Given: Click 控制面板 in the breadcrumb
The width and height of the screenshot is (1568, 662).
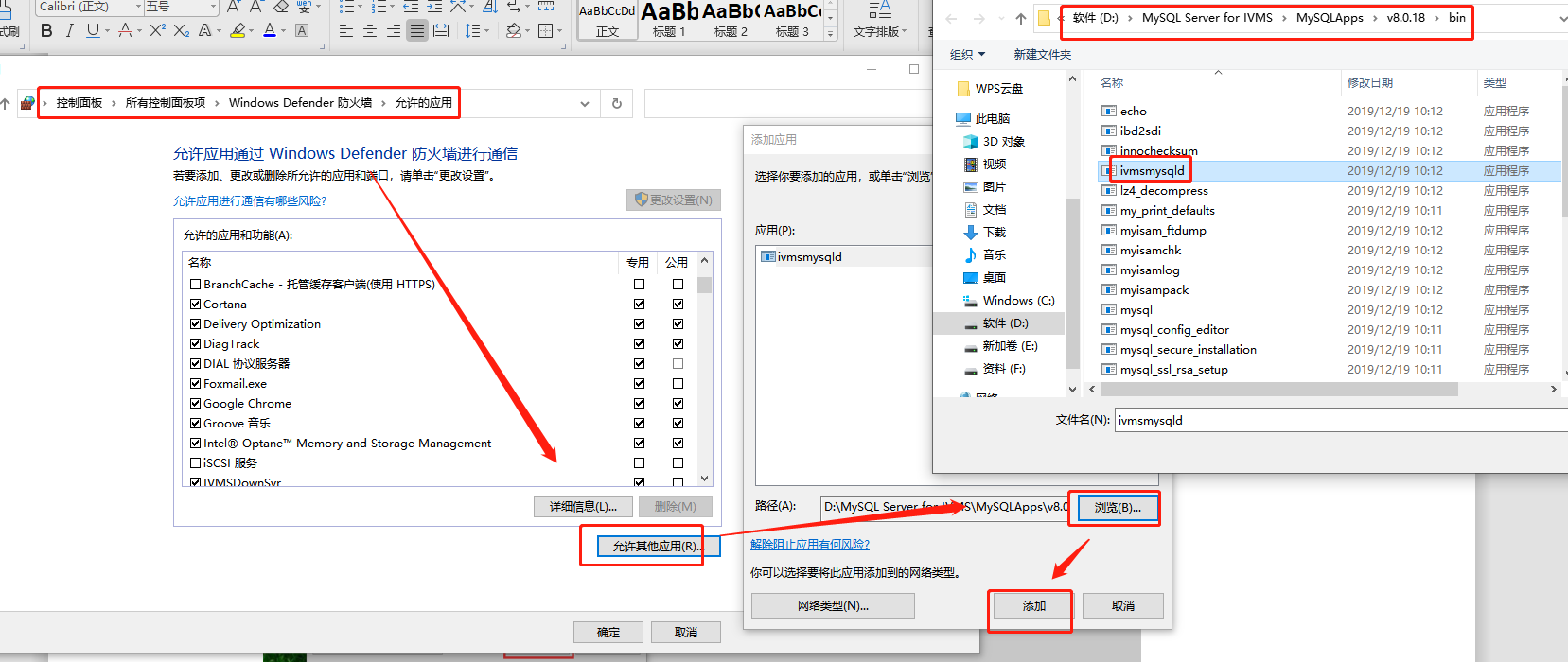Looking at the screenshot, I should pyautogui.click(x=79, y=103).
